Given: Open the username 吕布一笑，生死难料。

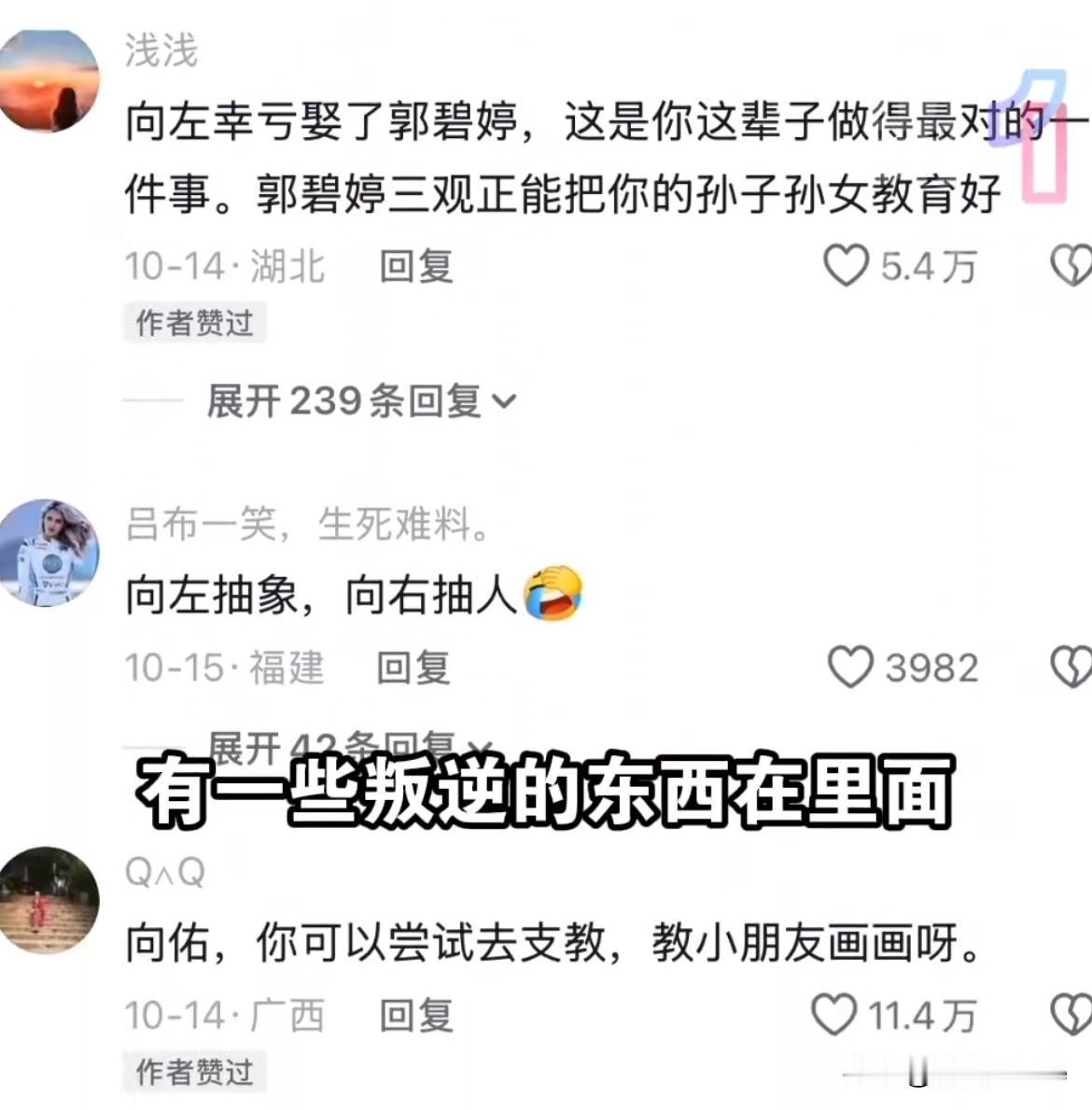Looking at the screenshot, I should [x=307, y=525].
